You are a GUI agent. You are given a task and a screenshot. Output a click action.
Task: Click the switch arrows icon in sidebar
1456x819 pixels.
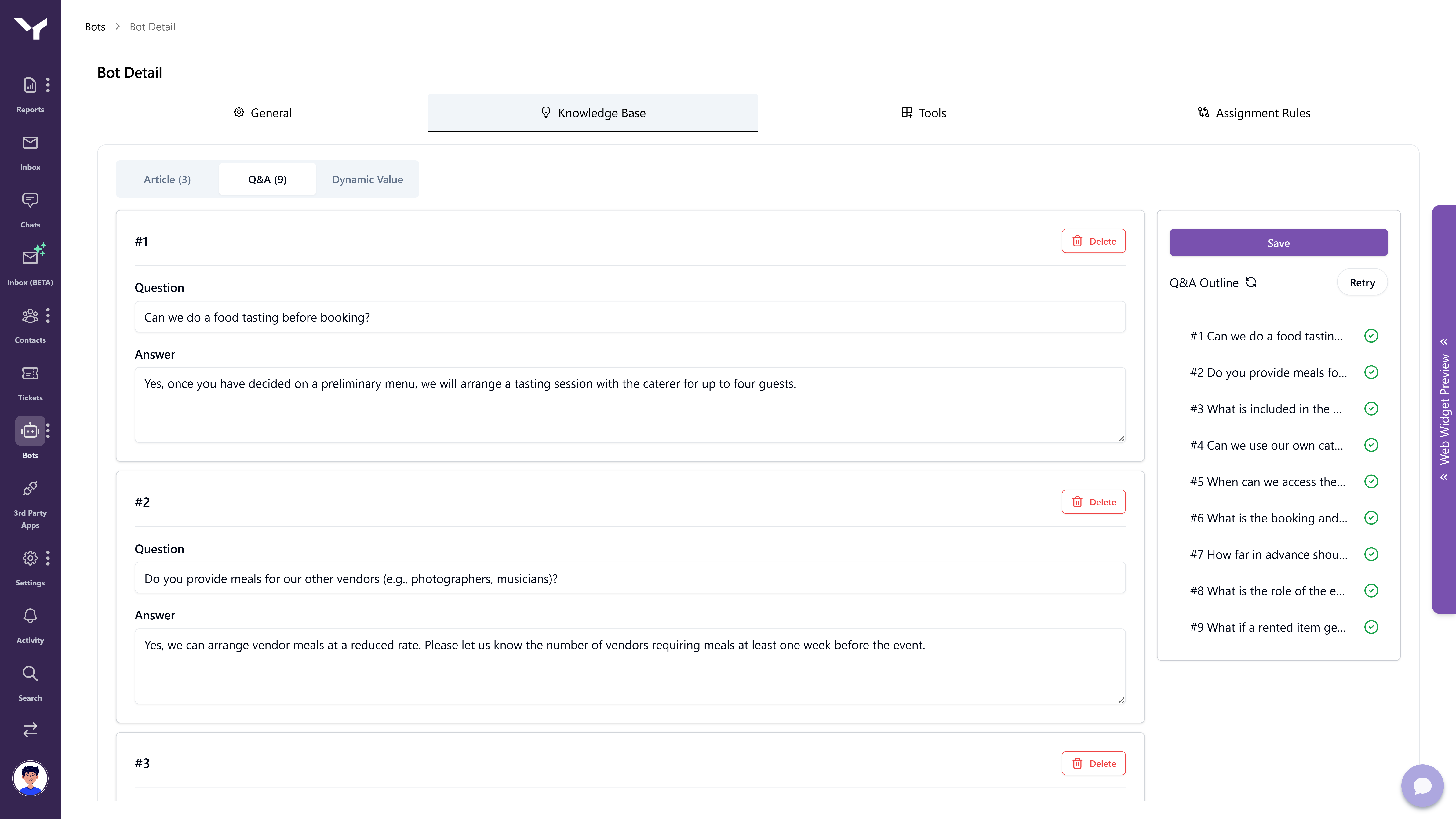pos(30,730)
